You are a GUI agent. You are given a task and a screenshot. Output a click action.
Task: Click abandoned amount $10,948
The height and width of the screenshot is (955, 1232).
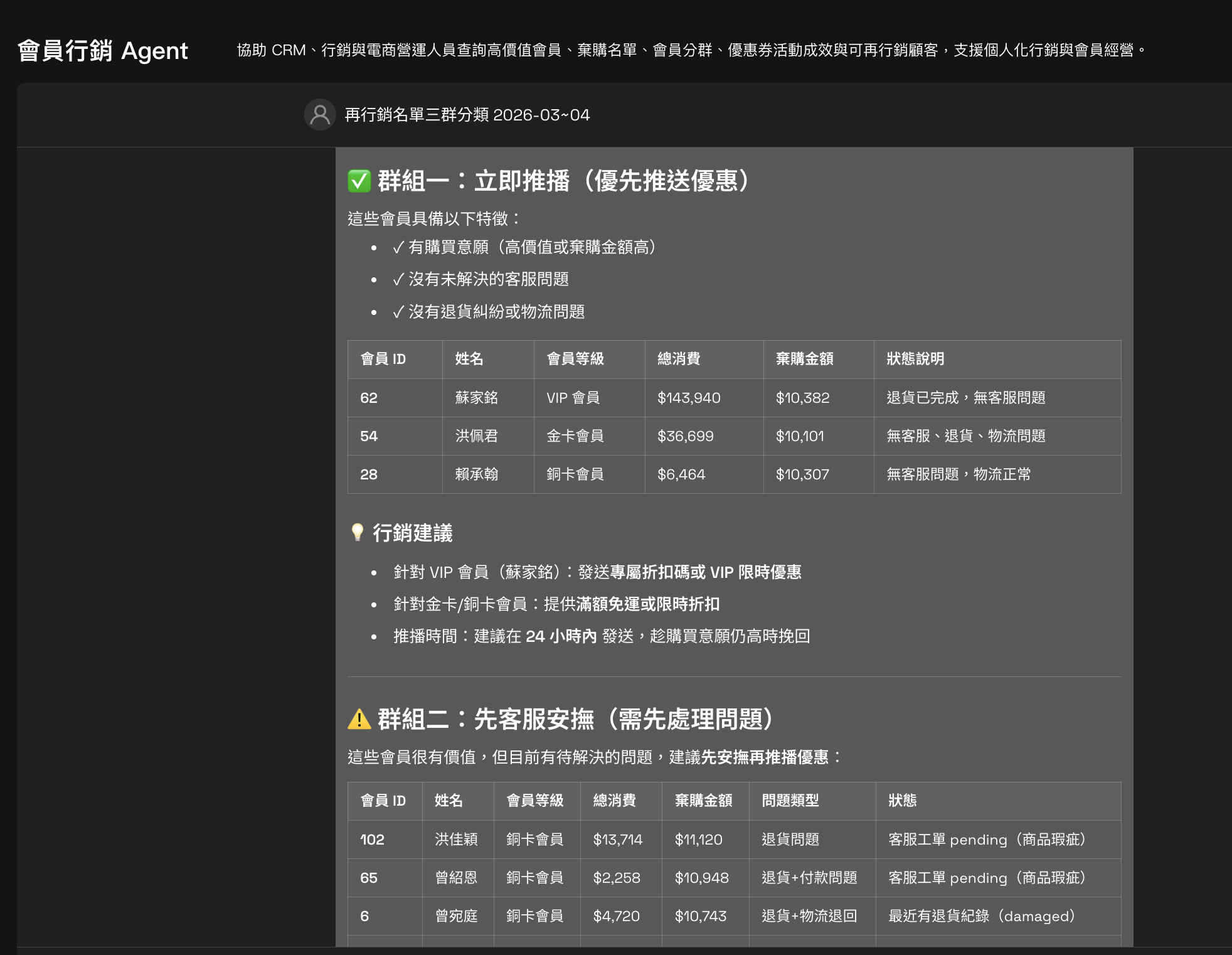(x=702, y=878)
